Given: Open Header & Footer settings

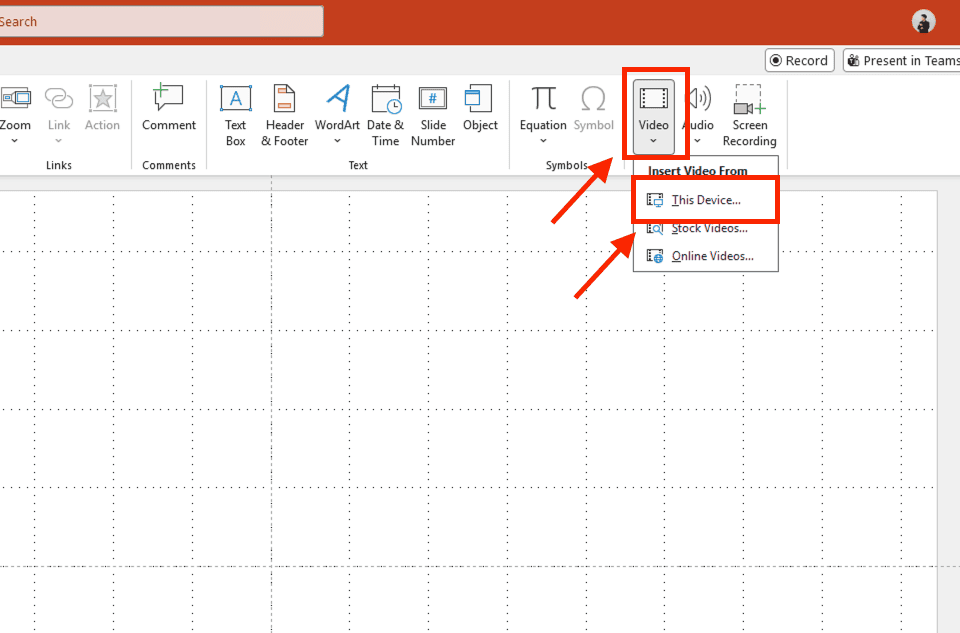Looking at the screenshot, I should click(x=285, y=116).
